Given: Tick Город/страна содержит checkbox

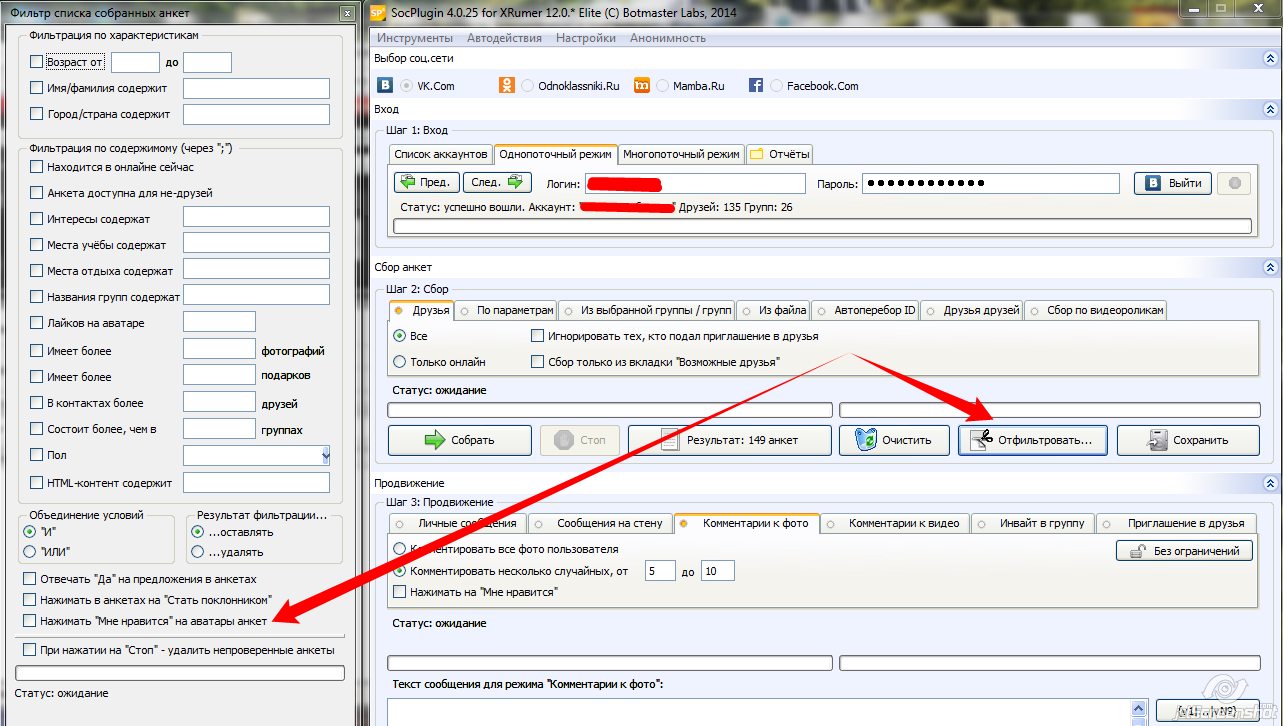Looking at the screenshot, I should (37, 114).
